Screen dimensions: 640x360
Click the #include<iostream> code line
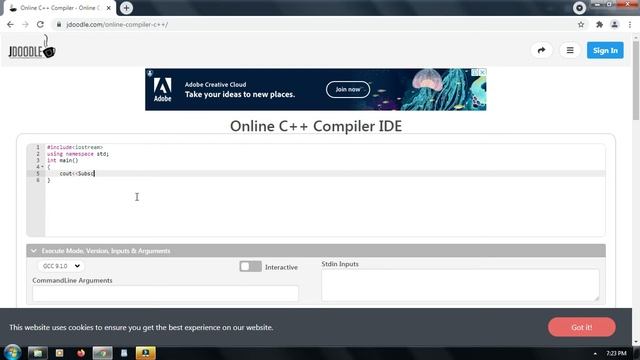coord(75,147)
